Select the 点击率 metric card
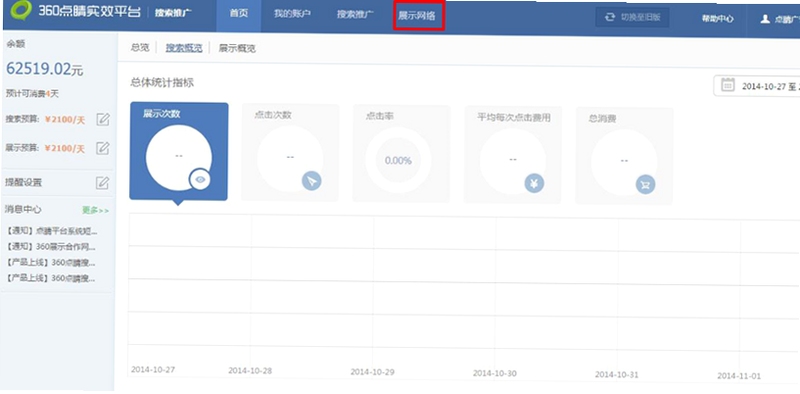The image size is (800, 394). [x=401, y=154]
